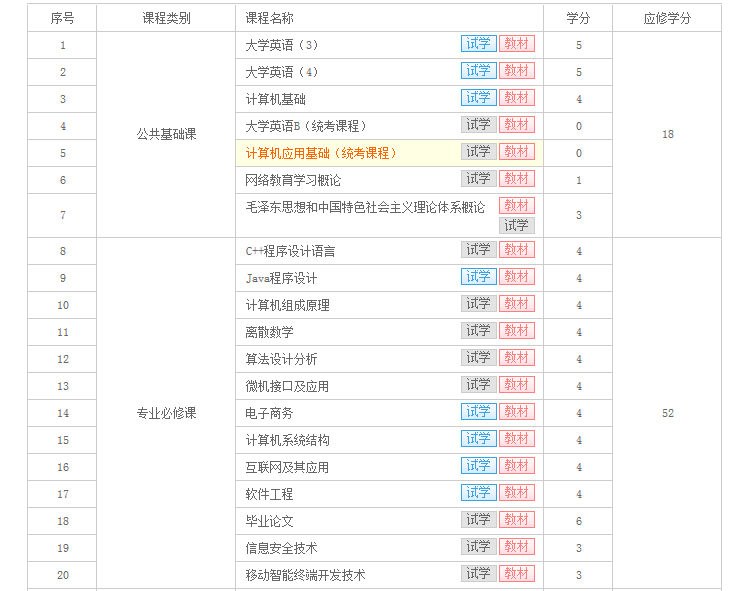This screenshot has width=751, height=591.
Task: Open 教材 for 毕业论文 row
Action: click(517, 520)
